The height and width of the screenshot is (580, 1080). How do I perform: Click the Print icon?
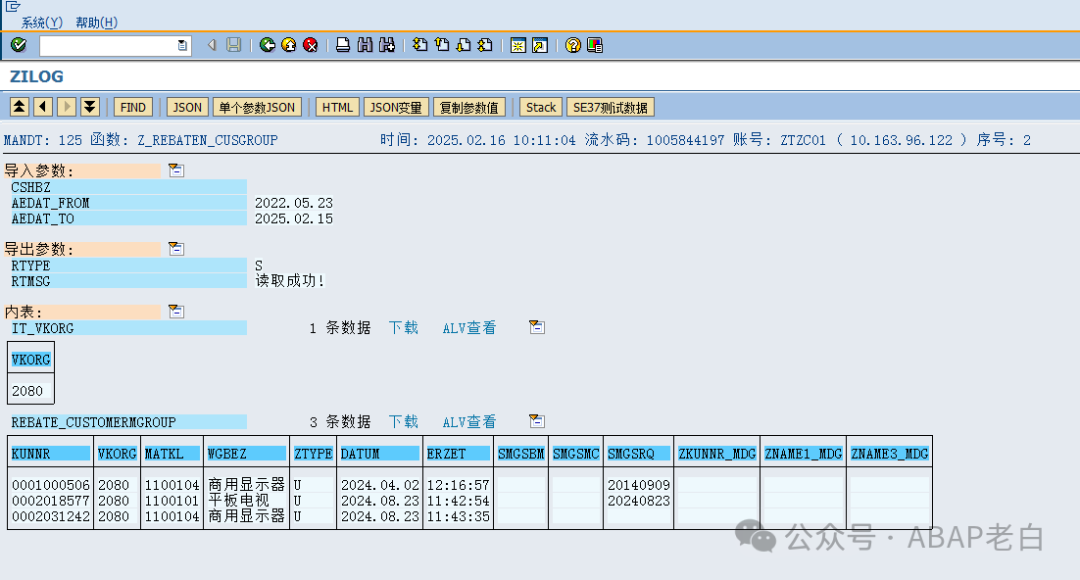pyautogui.click(x=343, y=45)
